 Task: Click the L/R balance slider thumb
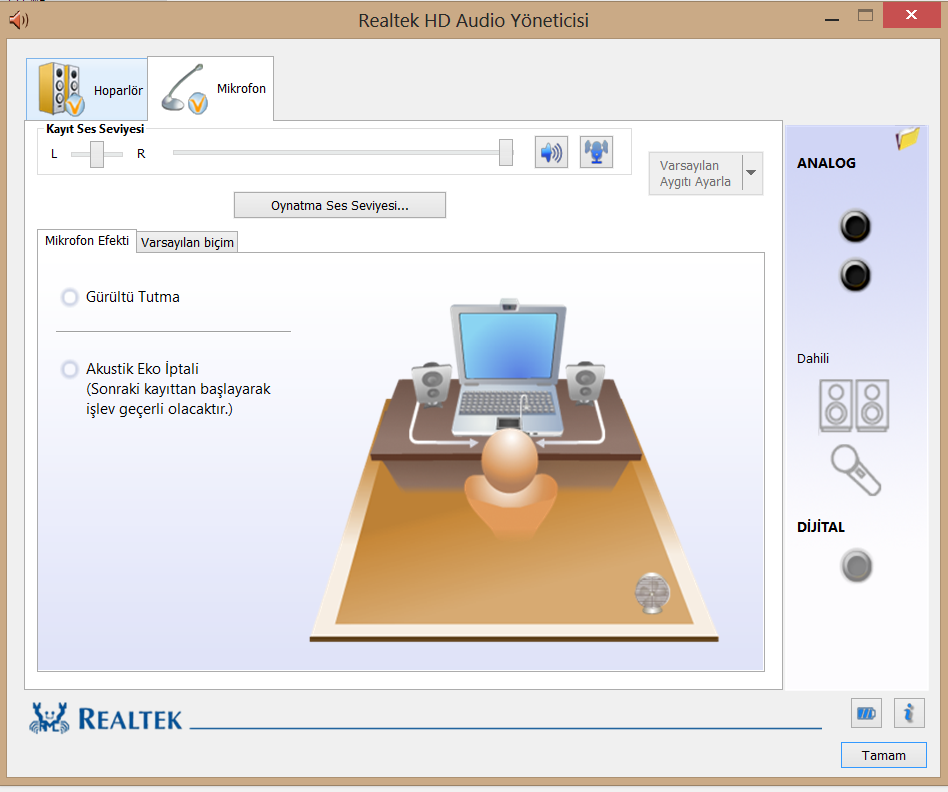pyautogui.click(x=97, y=154)
